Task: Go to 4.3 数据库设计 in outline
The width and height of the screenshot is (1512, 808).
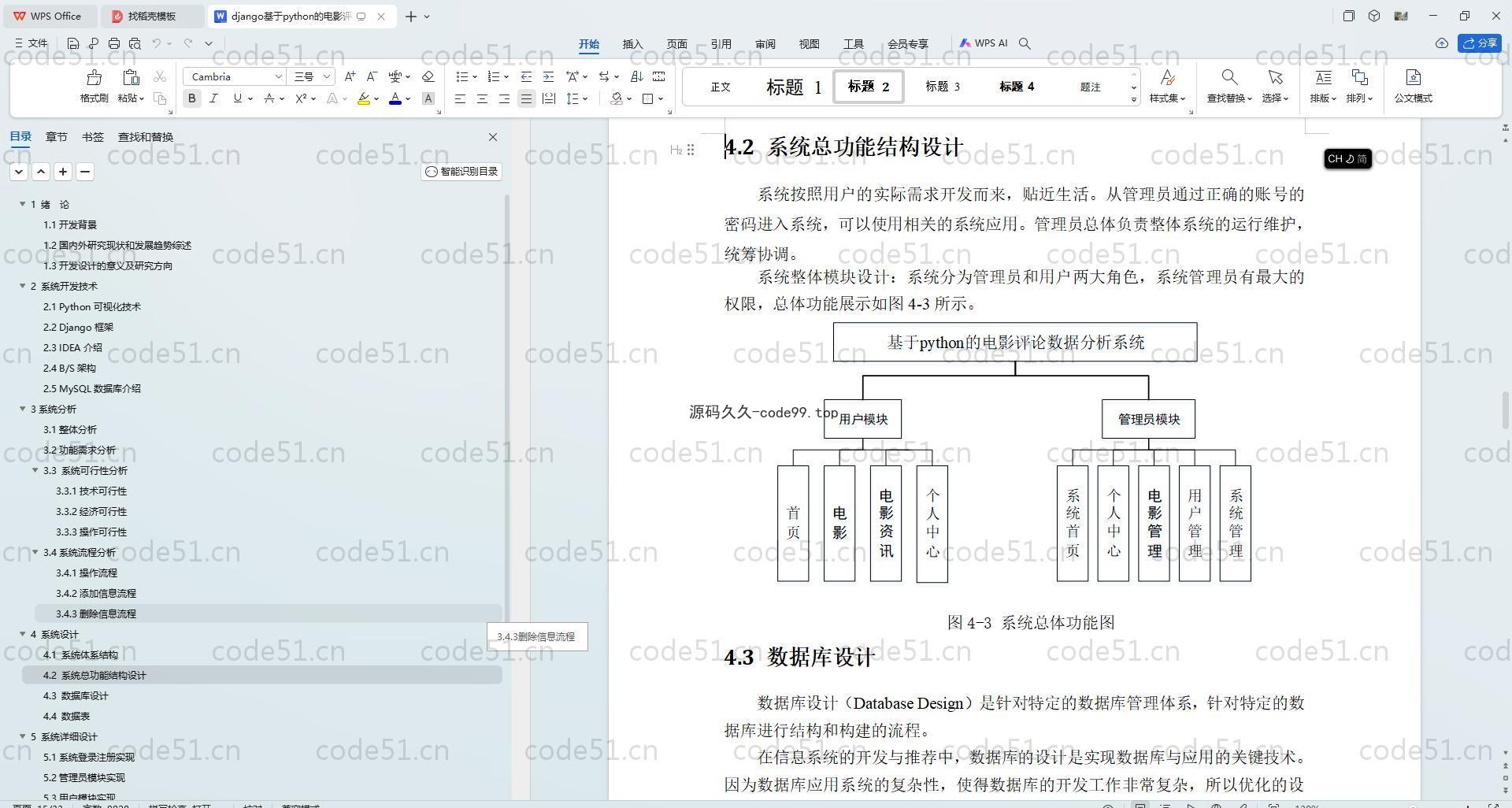Action: [76, 695]
